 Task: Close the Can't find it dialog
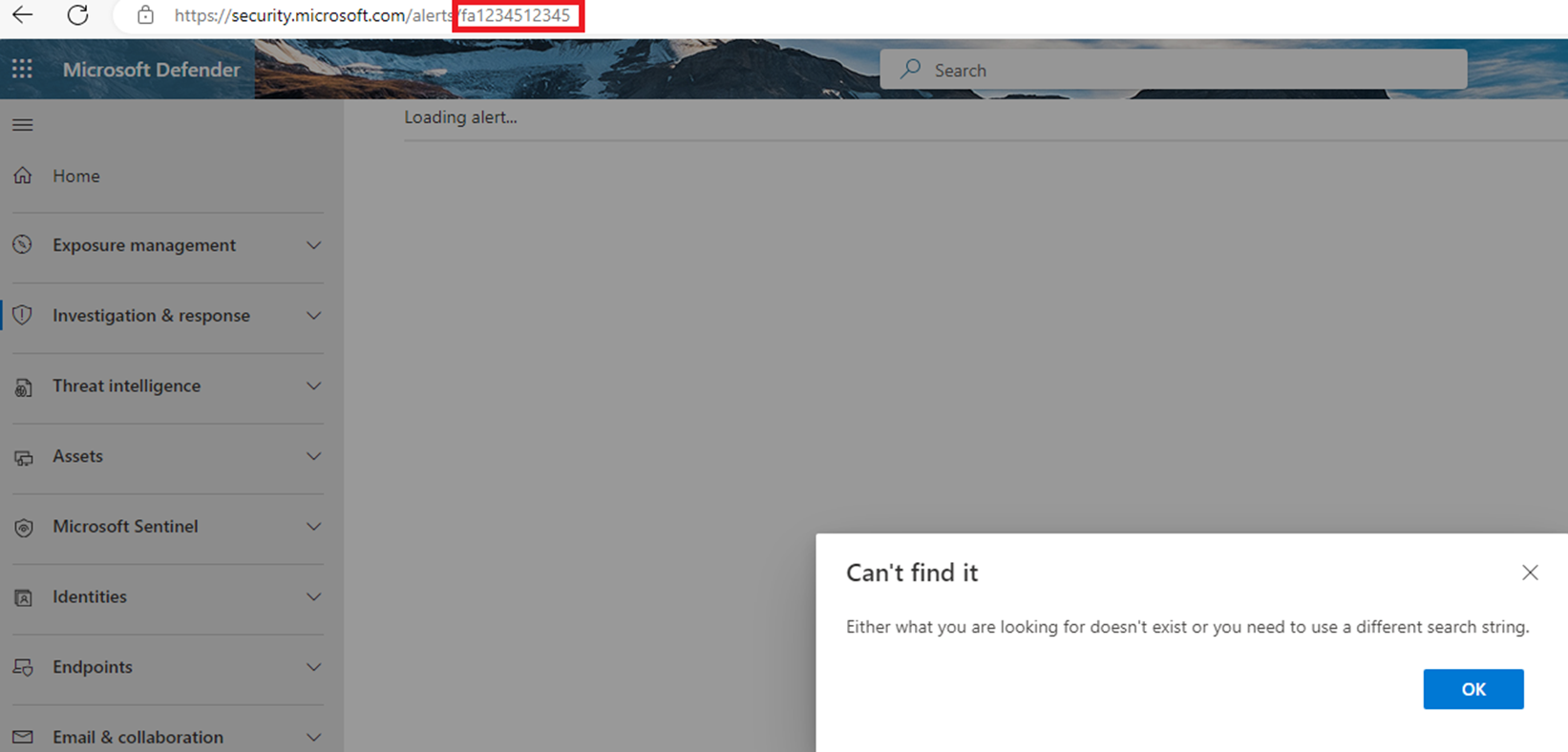coord(1530,573)
